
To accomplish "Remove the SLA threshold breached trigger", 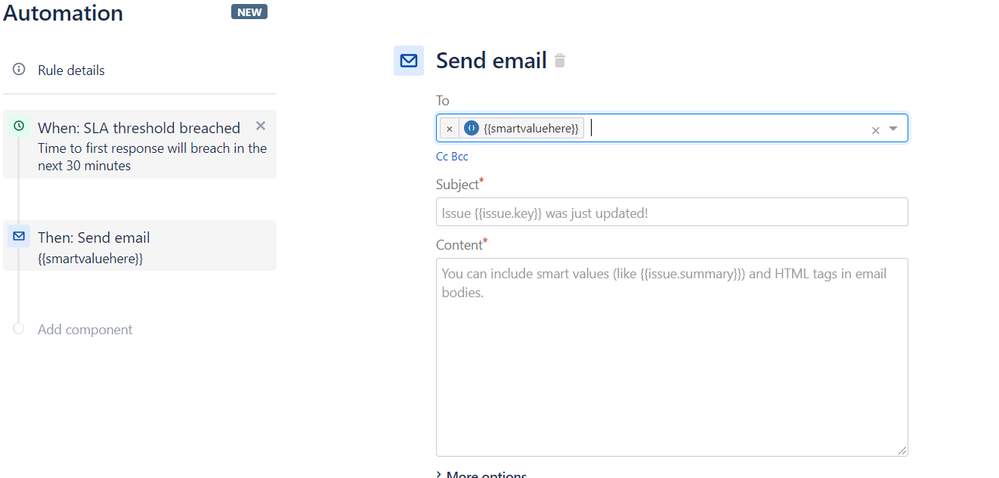I will coord(260,126).
